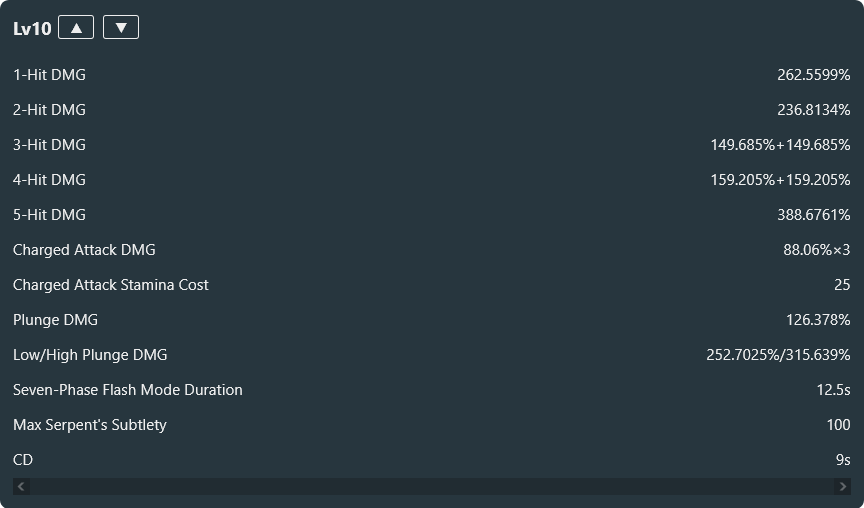This screenshot has height=508, width=864.
Task: Select the Charged Attack Stamina Cost value 25
Action: pos(842,285)
